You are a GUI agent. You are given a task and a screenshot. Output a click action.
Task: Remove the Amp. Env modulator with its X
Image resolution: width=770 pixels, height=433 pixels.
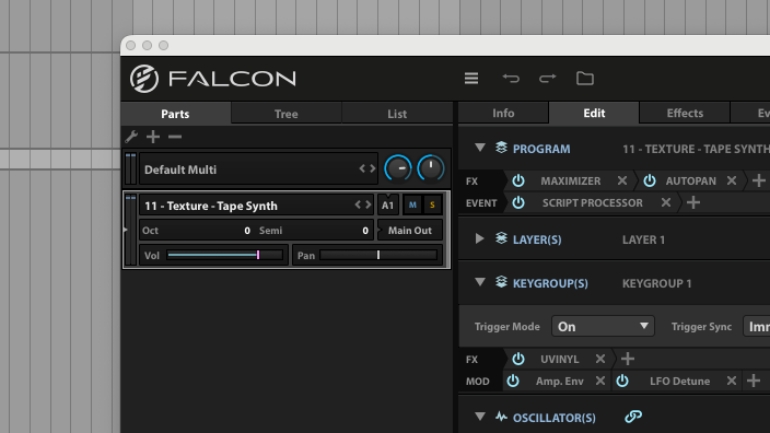pos(600,380)
